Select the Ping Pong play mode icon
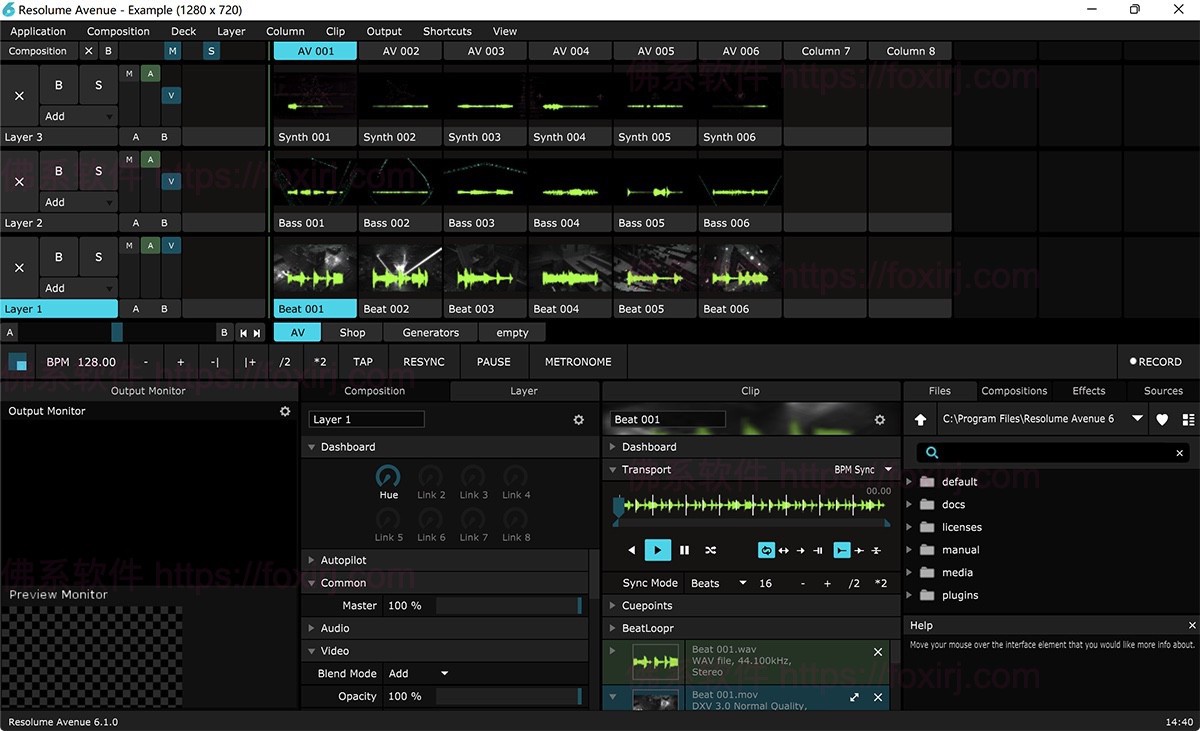This screenshot has height=731, width=1200. pyautogui.click(x=785, y=550)
